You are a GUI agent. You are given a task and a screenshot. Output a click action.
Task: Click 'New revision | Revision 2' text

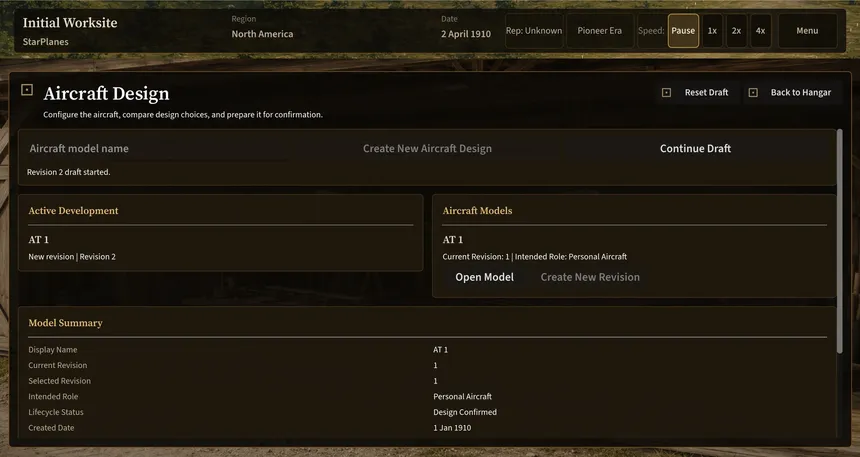72,257
